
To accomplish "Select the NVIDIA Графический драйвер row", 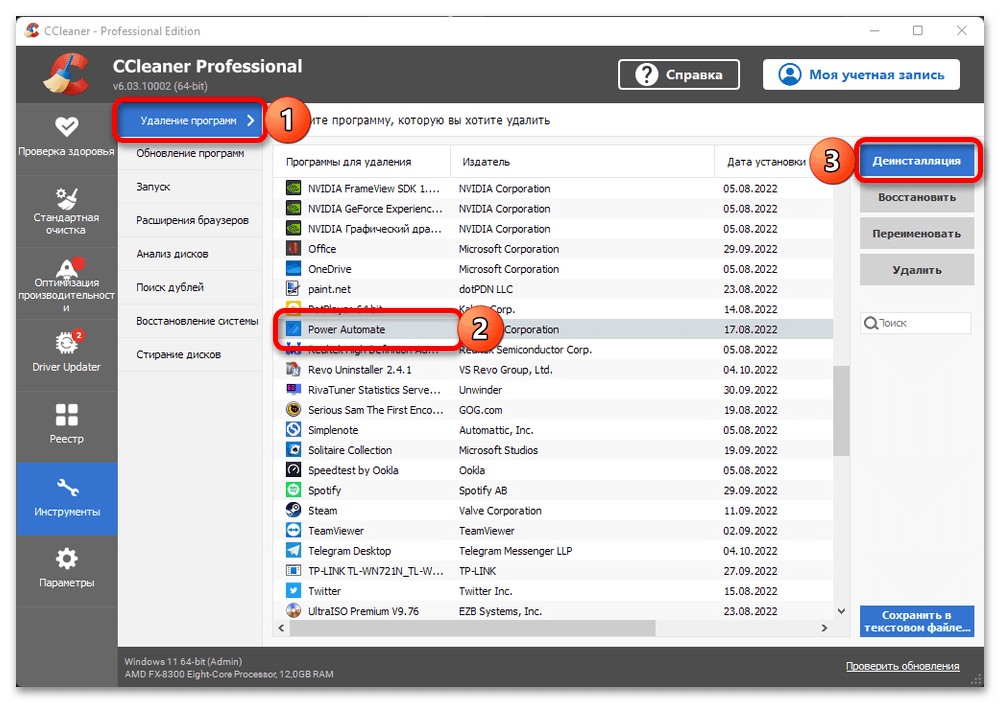I will point(554,228).
